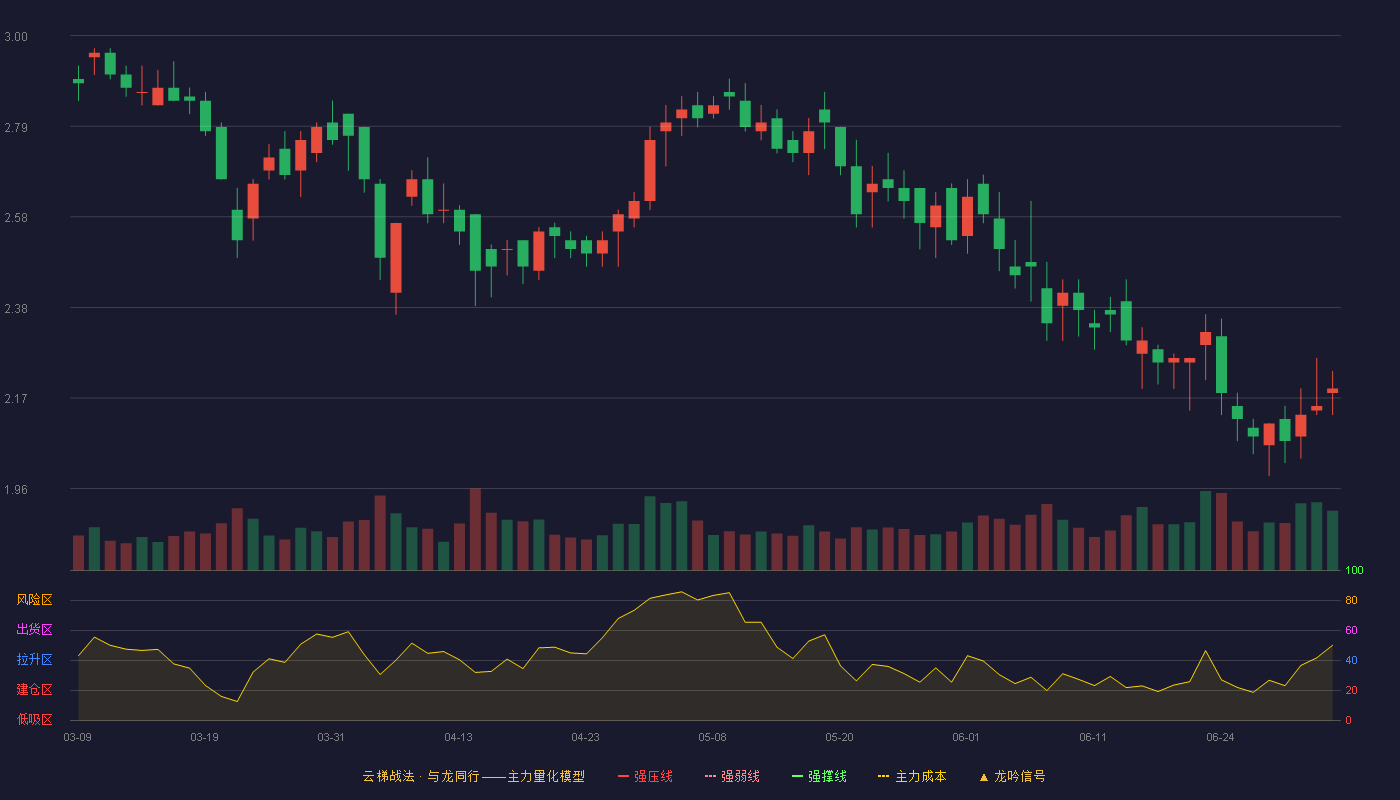Select the first candlestick at 03-09

click(x=78, y=81)
